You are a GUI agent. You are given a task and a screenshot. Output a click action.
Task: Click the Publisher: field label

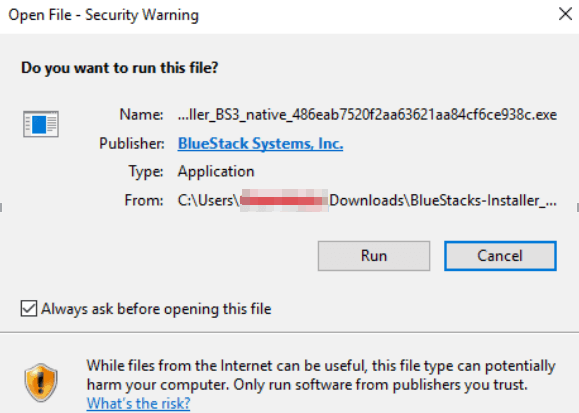[132, 143]
